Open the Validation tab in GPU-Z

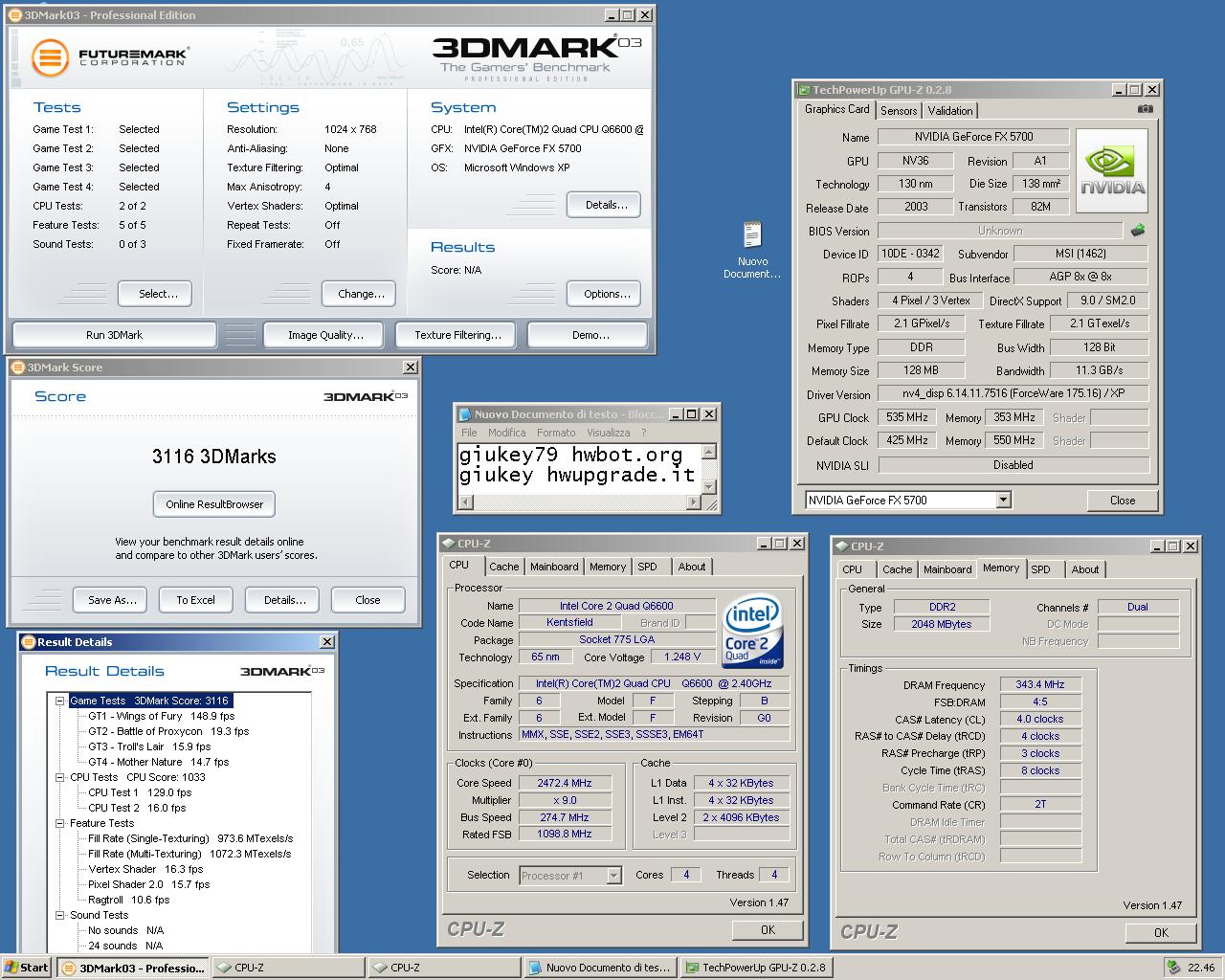[950, 110]
